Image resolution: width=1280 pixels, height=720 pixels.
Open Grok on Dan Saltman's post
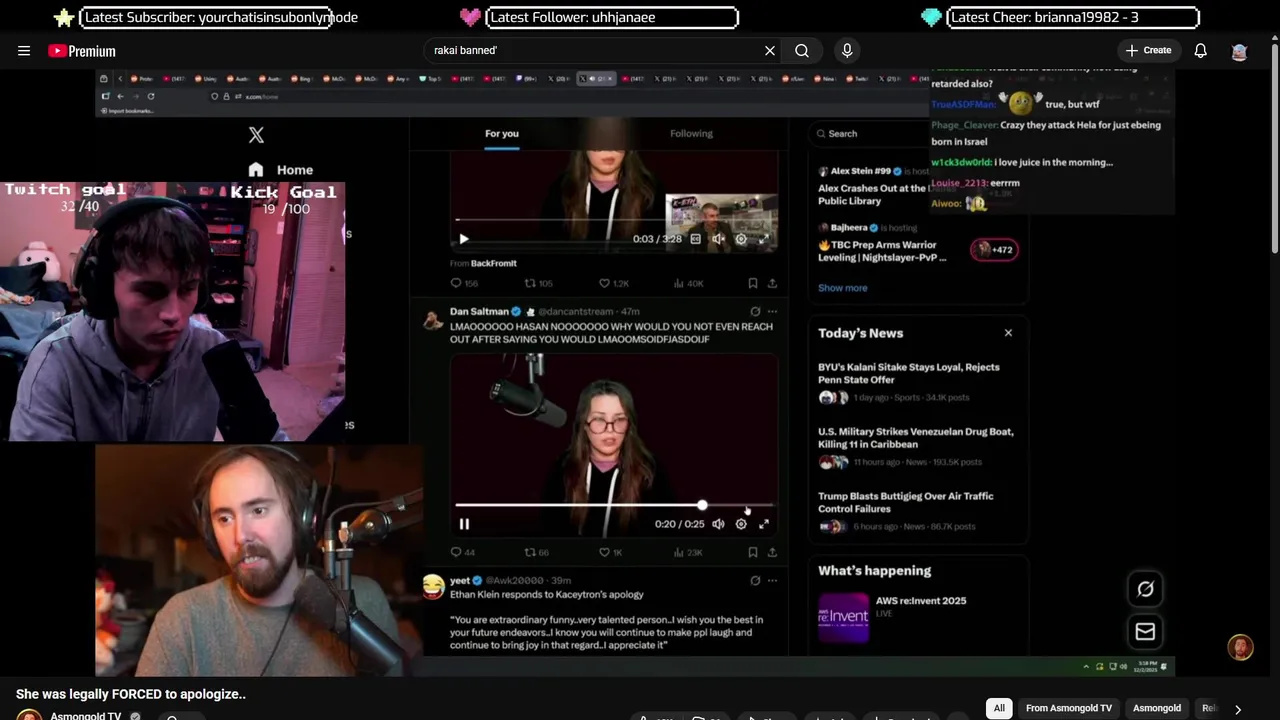pyautogui.click(x=755, y=311)
